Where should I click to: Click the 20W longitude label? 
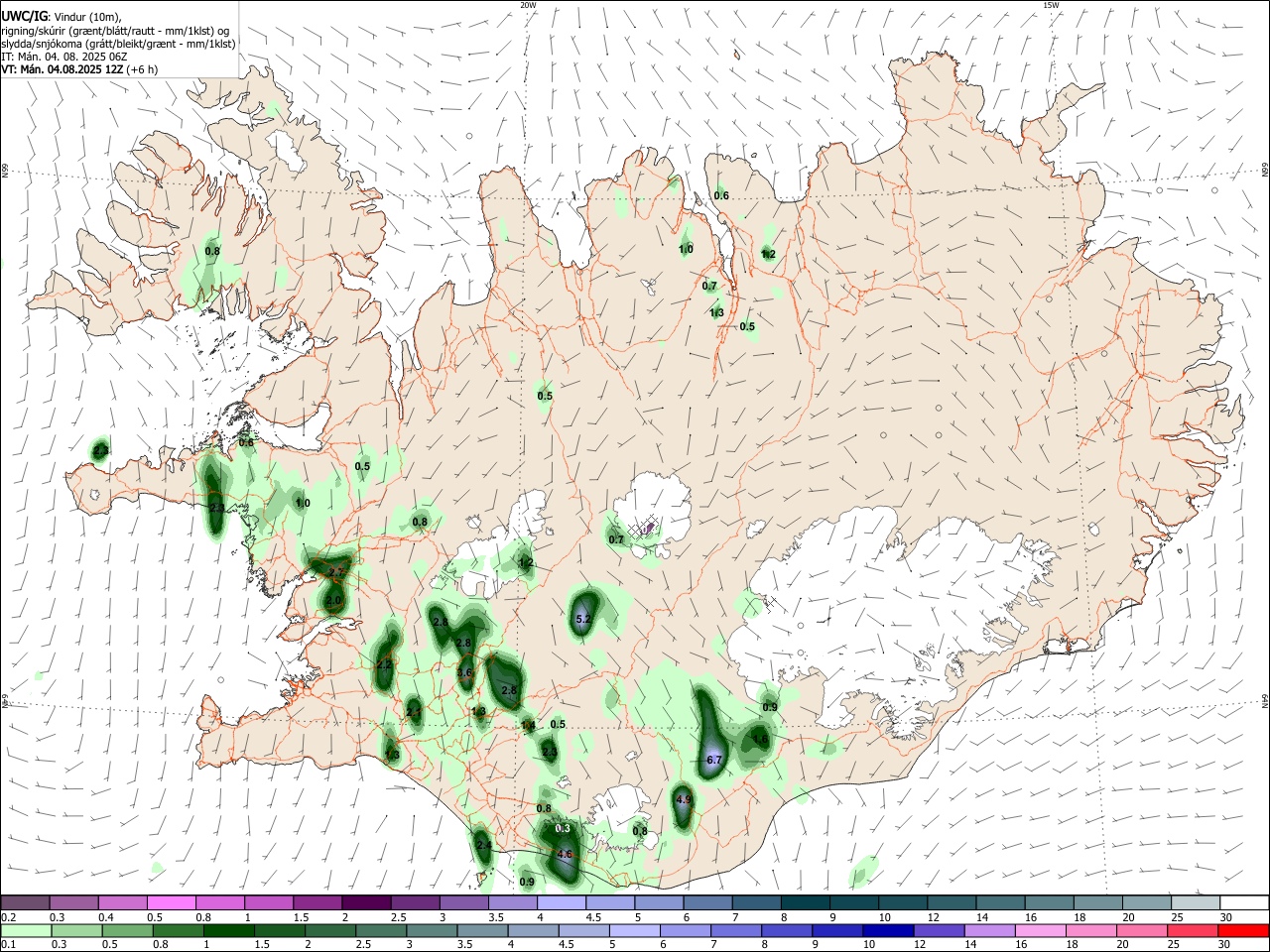(528, 5)
